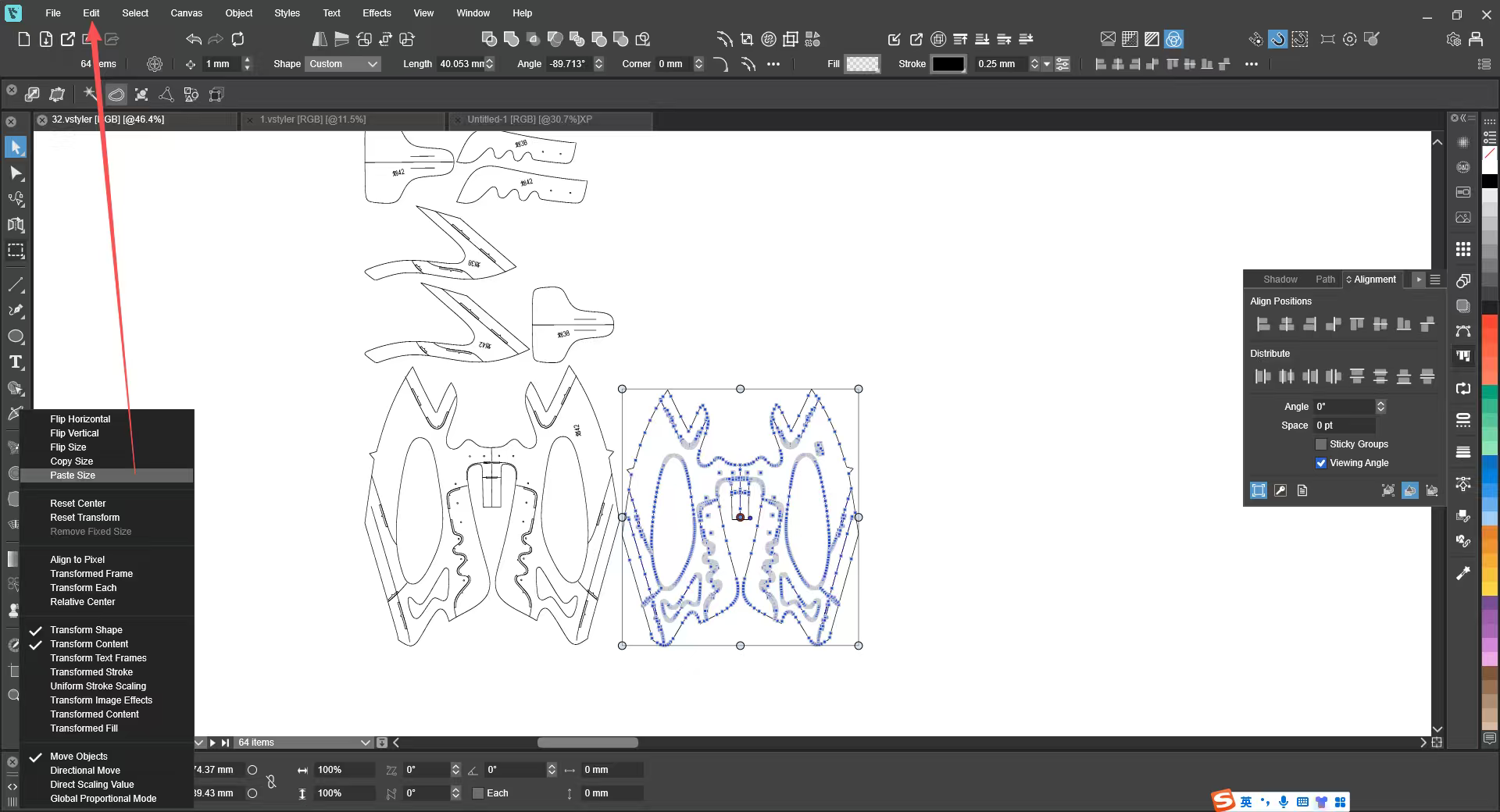Image resolution: width=1500 pixels, height=812 pixels.
Task: Open the Shadow panel tab
Action: tap(1280, 280)
